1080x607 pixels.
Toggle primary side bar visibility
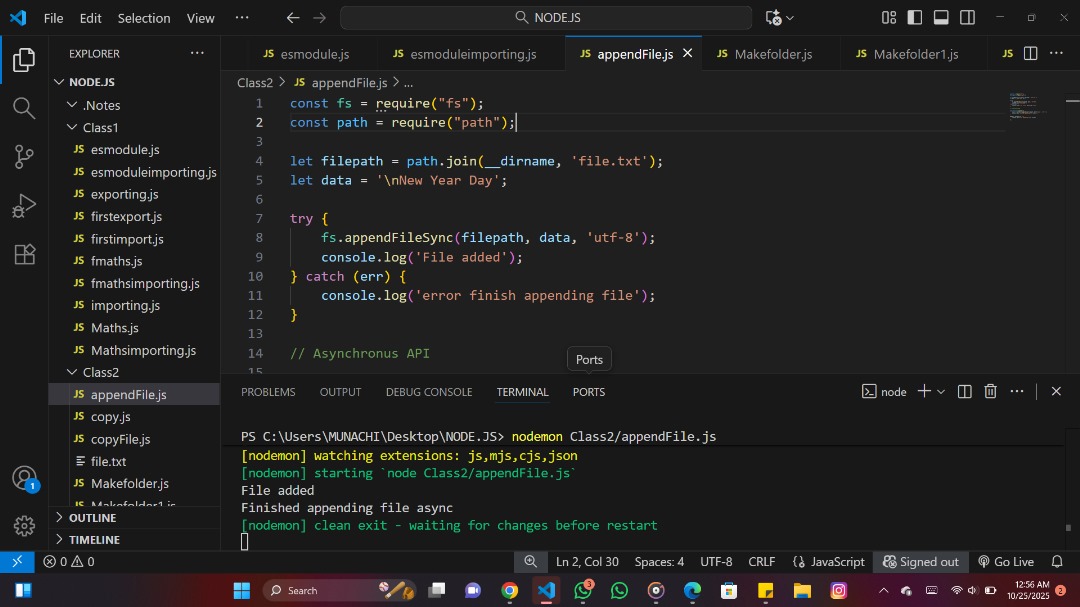coord(915,18)
